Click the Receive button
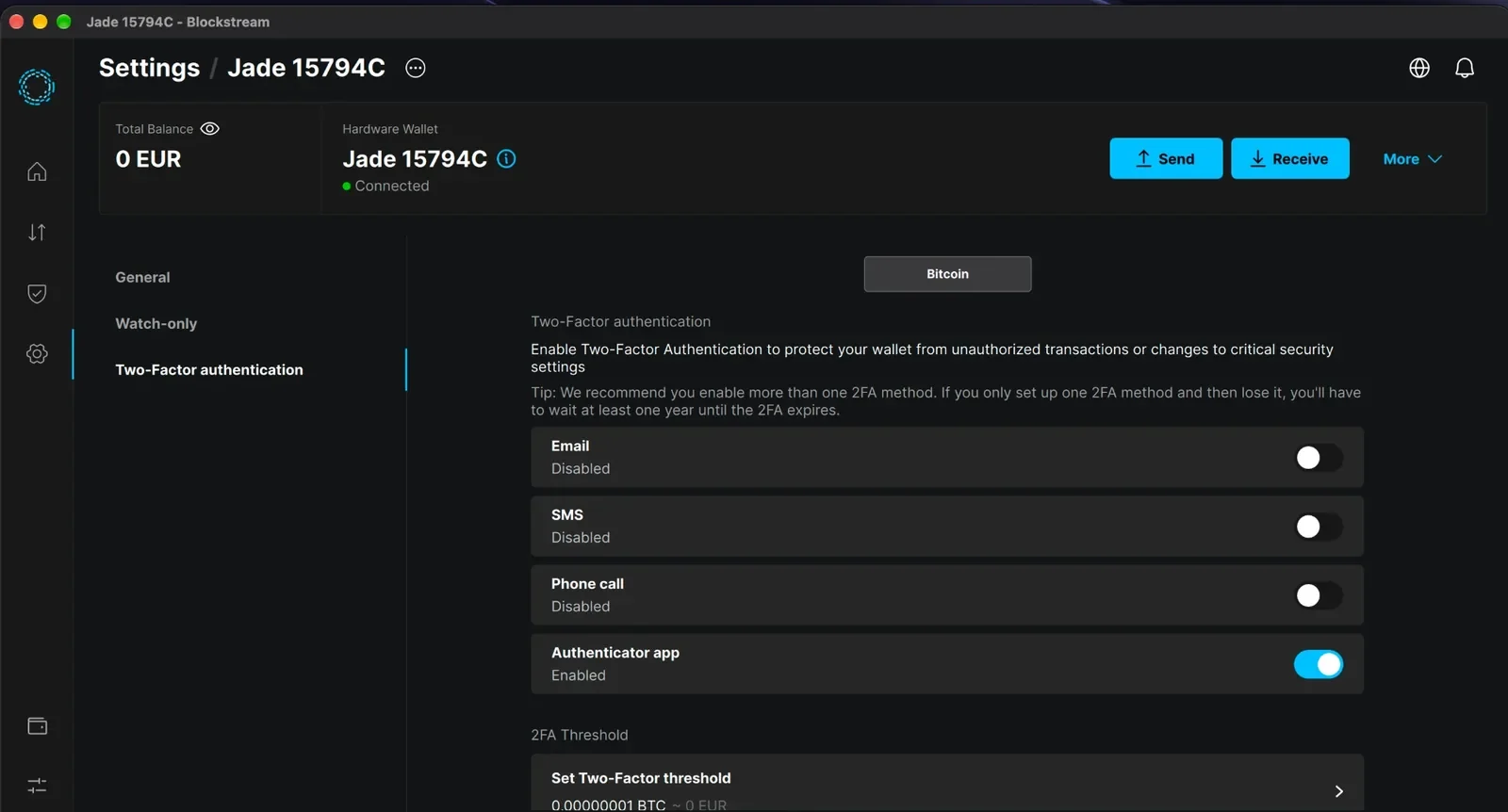Image resolution: width=1508 pixels, height=812 pixels. pos(1289,158)
